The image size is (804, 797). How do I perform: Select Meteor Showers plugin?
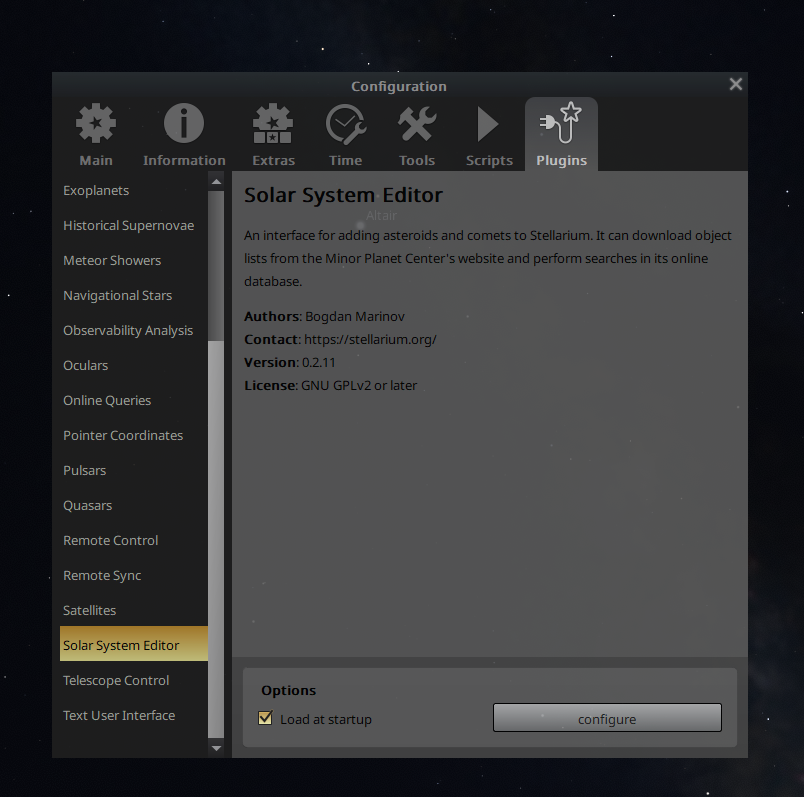coord(134,260)
